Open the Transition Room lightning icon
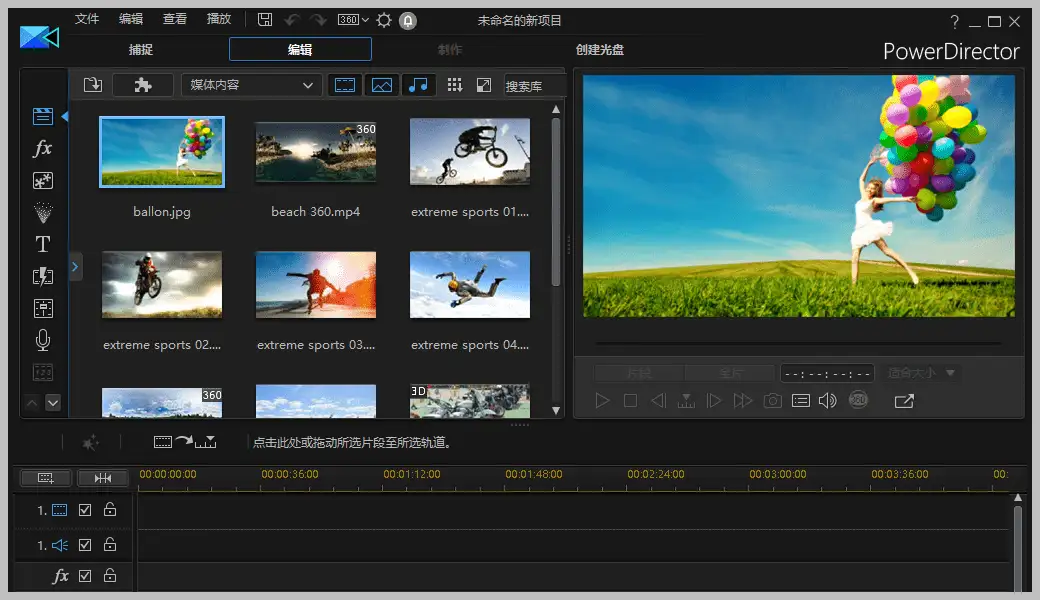Screen dimensions: 1040x600 [42, 276]
